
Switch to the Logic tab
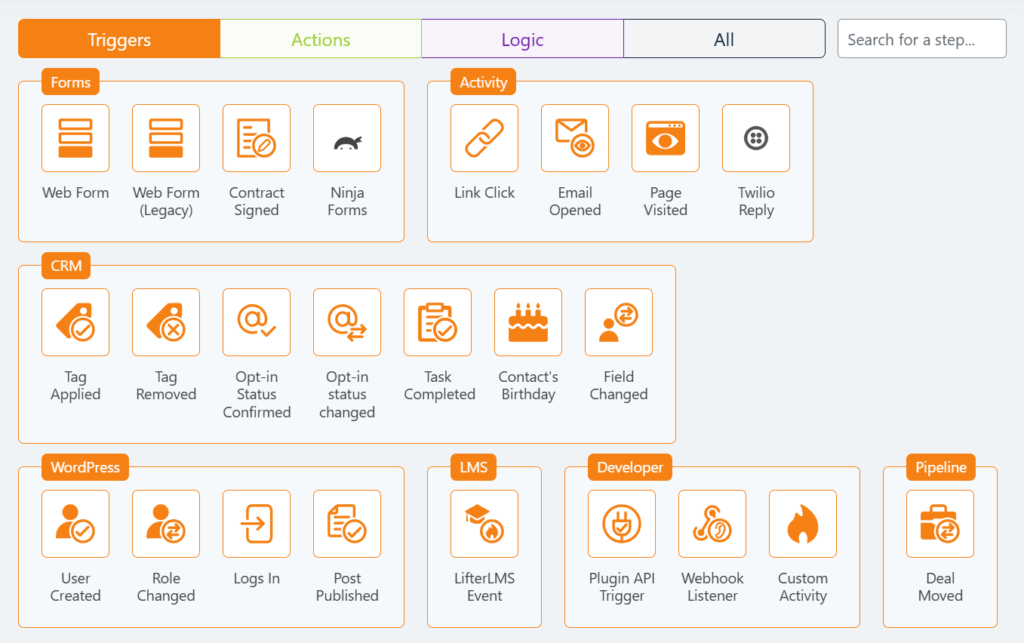pyautogui.click(x=522, y=39)
